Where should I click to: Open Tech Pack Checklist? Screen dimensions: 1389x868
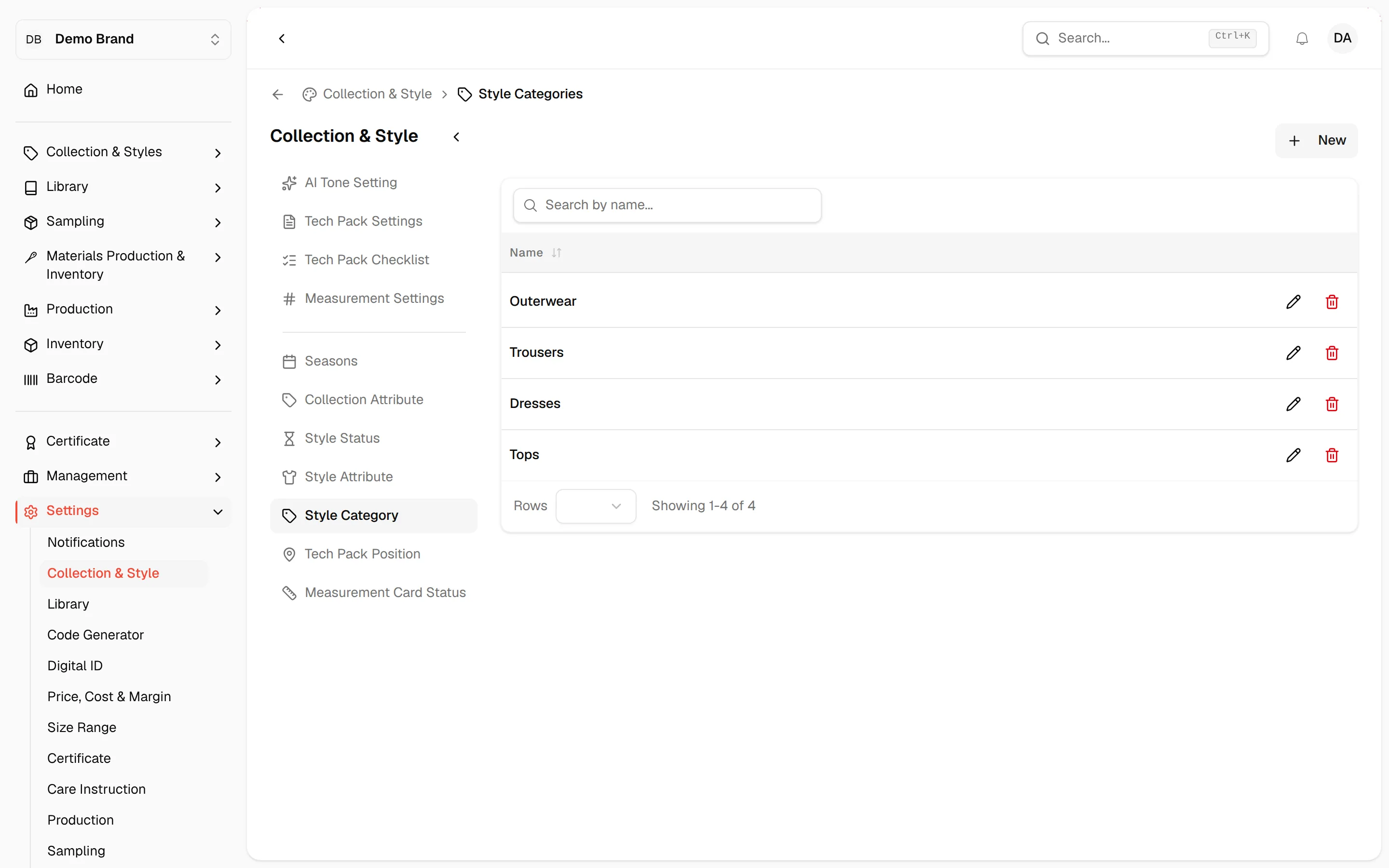[374, 260]
